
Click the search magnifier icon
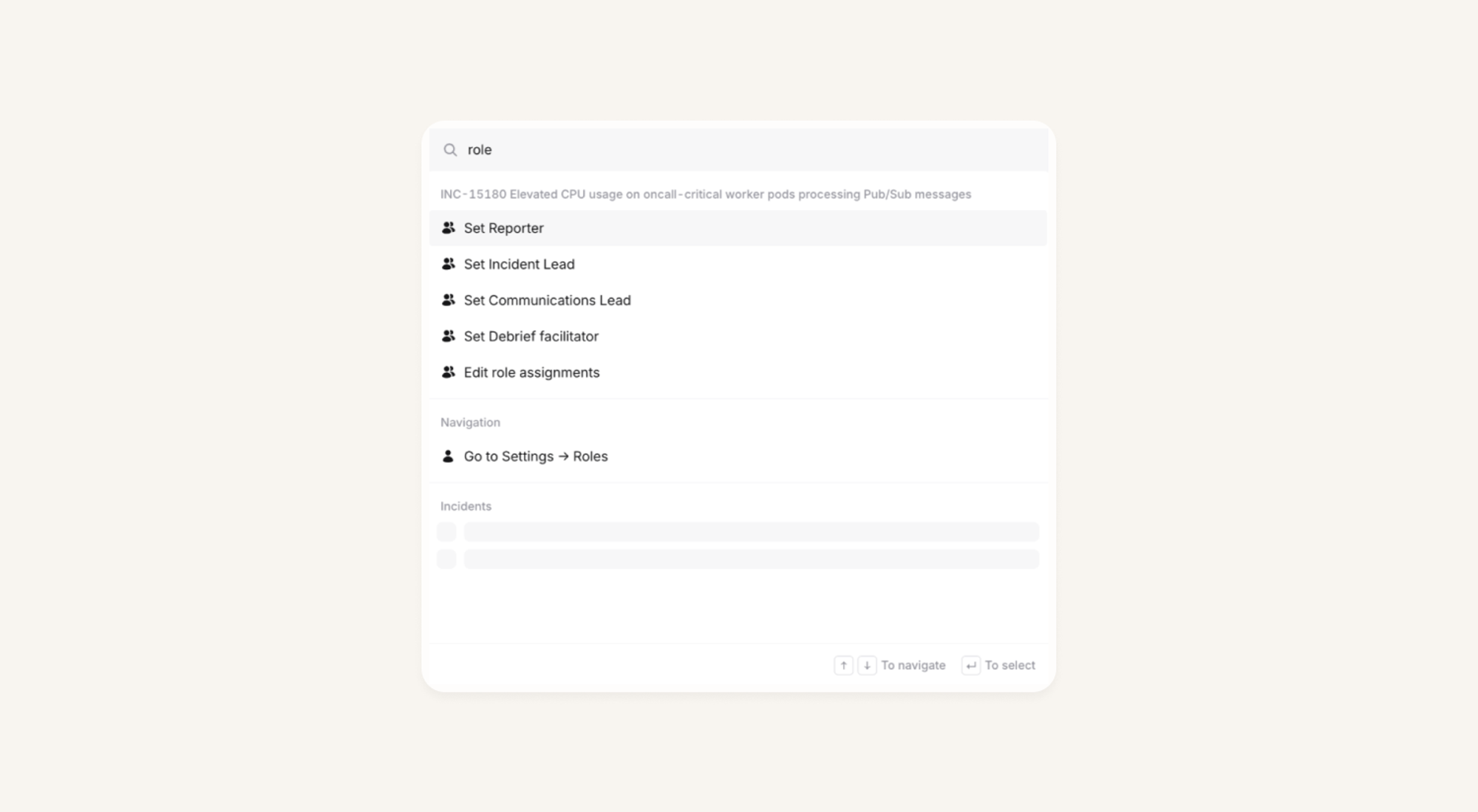[450, 150]
